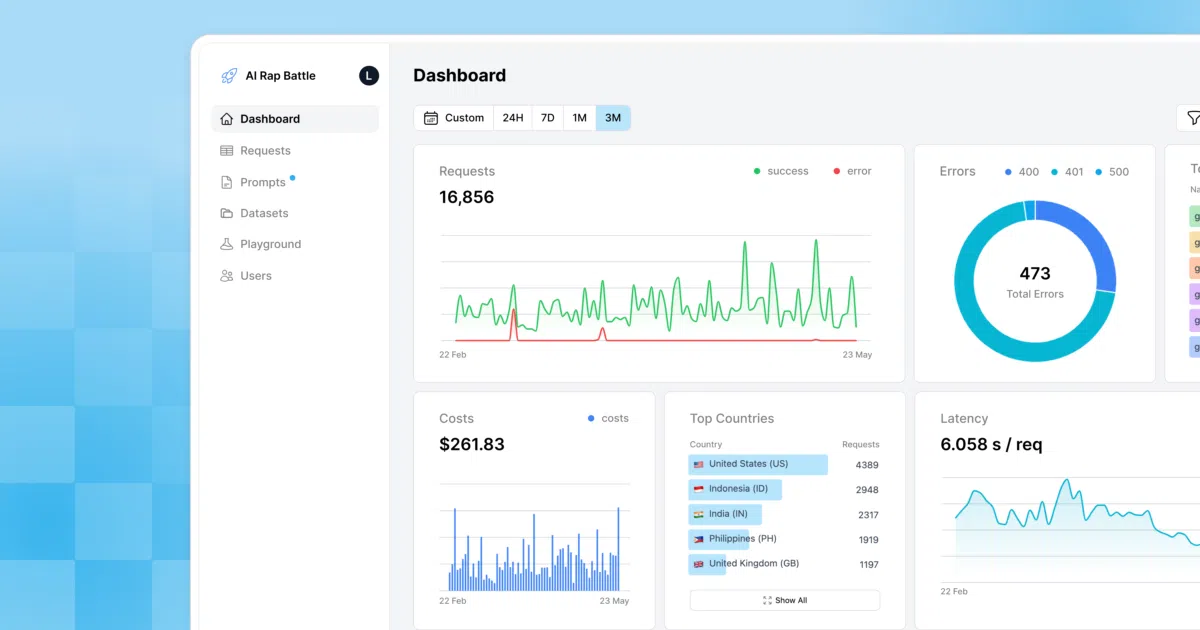Viewport: 1200px width, 630px height.
Task: Click the Dashboard home icon
Action: (x=227, y=119)
